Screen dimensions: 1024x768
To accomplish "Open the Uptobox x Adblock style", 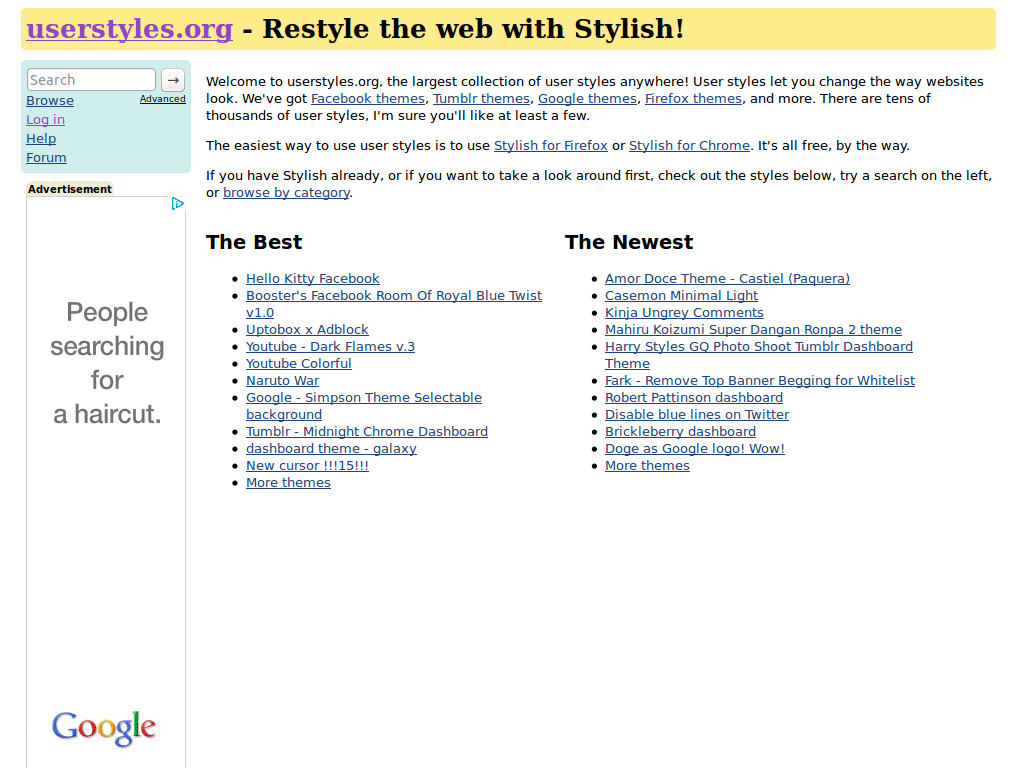I will tap(307, 330).
